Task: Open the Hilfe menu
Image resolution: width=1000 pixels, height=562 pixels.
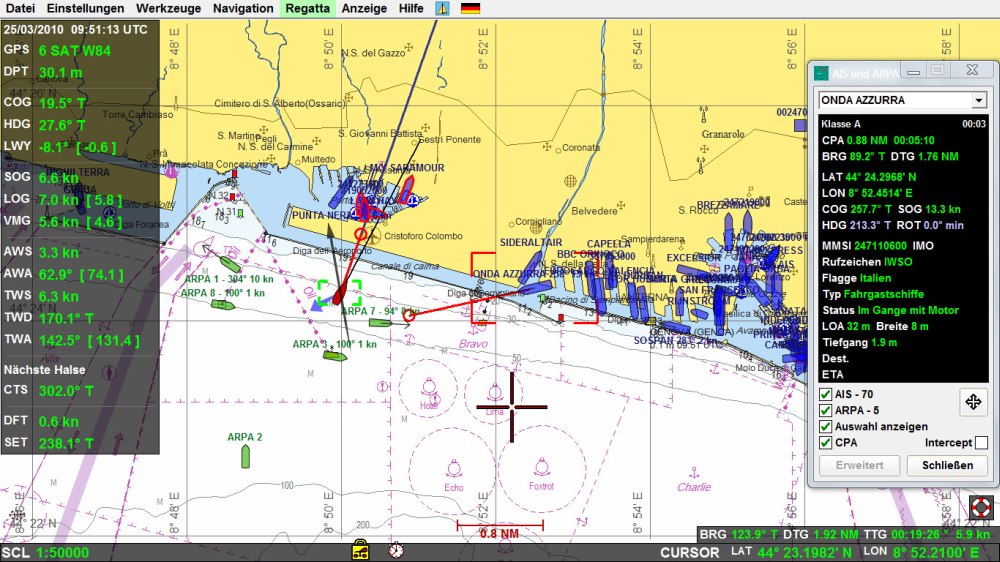Action: [x=411, y=8]
